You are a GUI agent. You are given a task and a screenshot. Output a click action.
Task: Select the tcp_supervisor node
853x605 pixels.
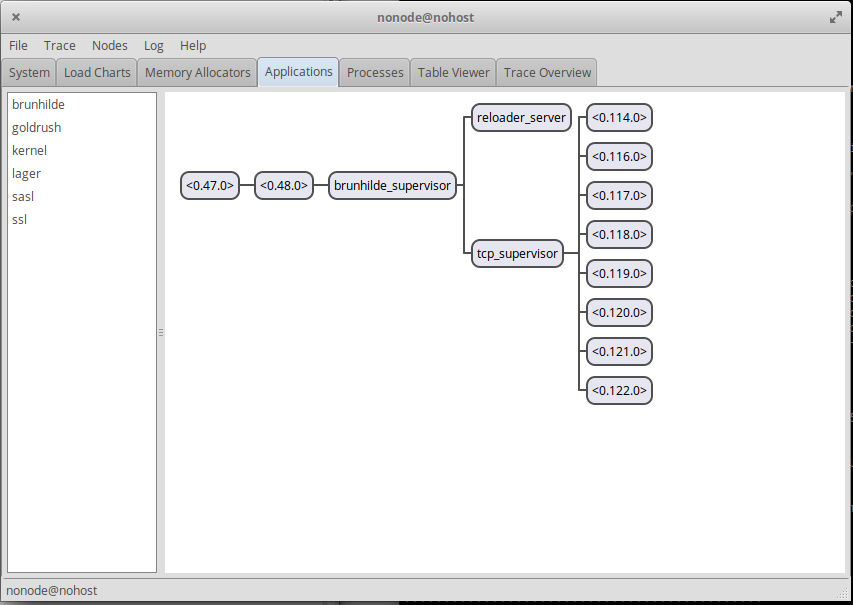click(517, 254)
